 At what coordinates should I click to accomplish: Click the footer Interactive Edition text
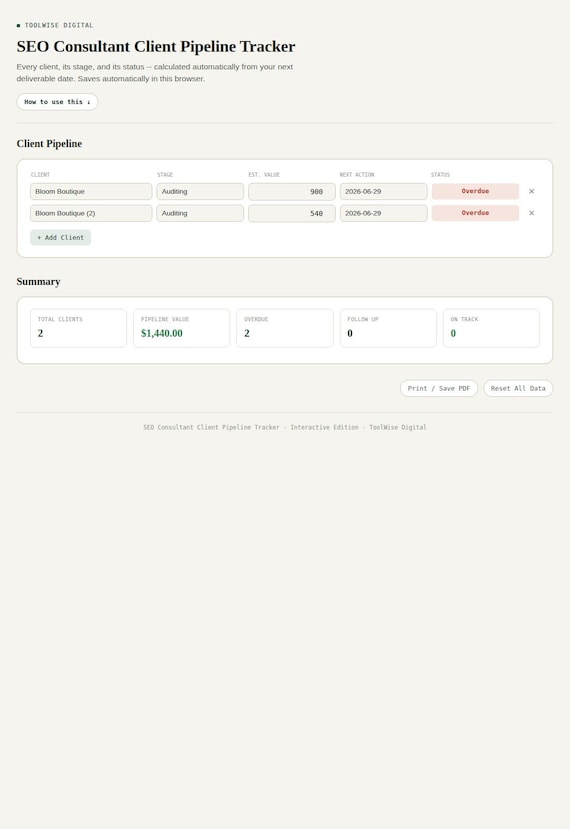[x=324, y=427]
